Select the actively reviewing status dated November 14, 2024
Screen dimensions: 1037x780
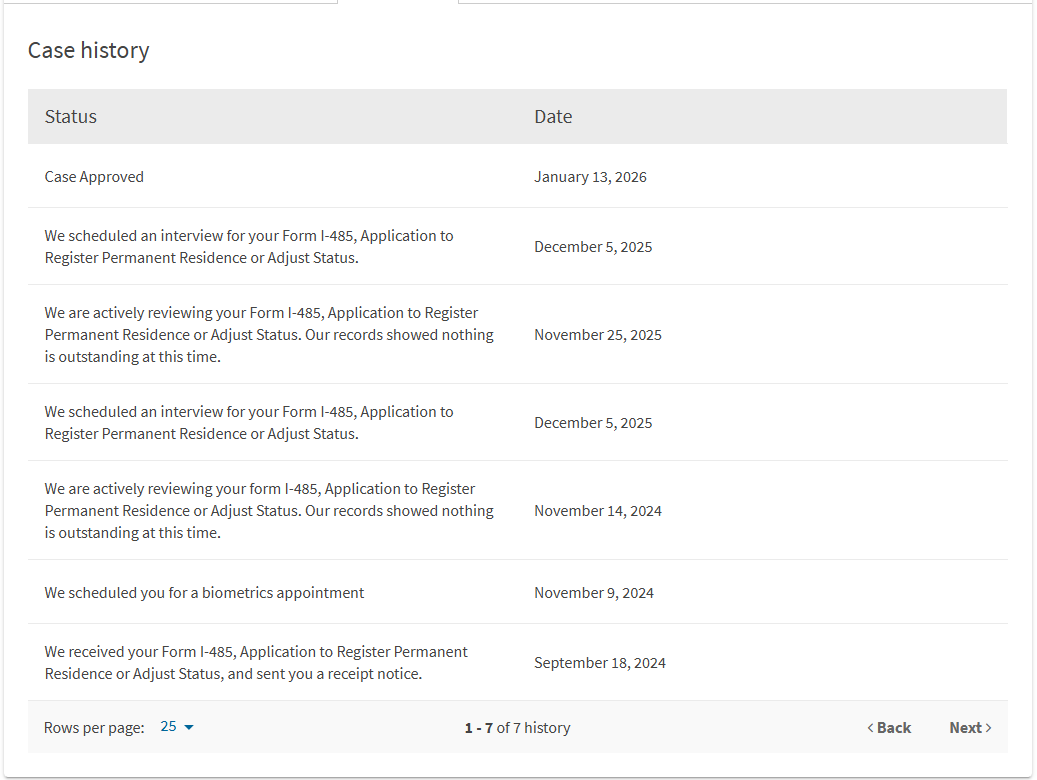click(269, 511)
